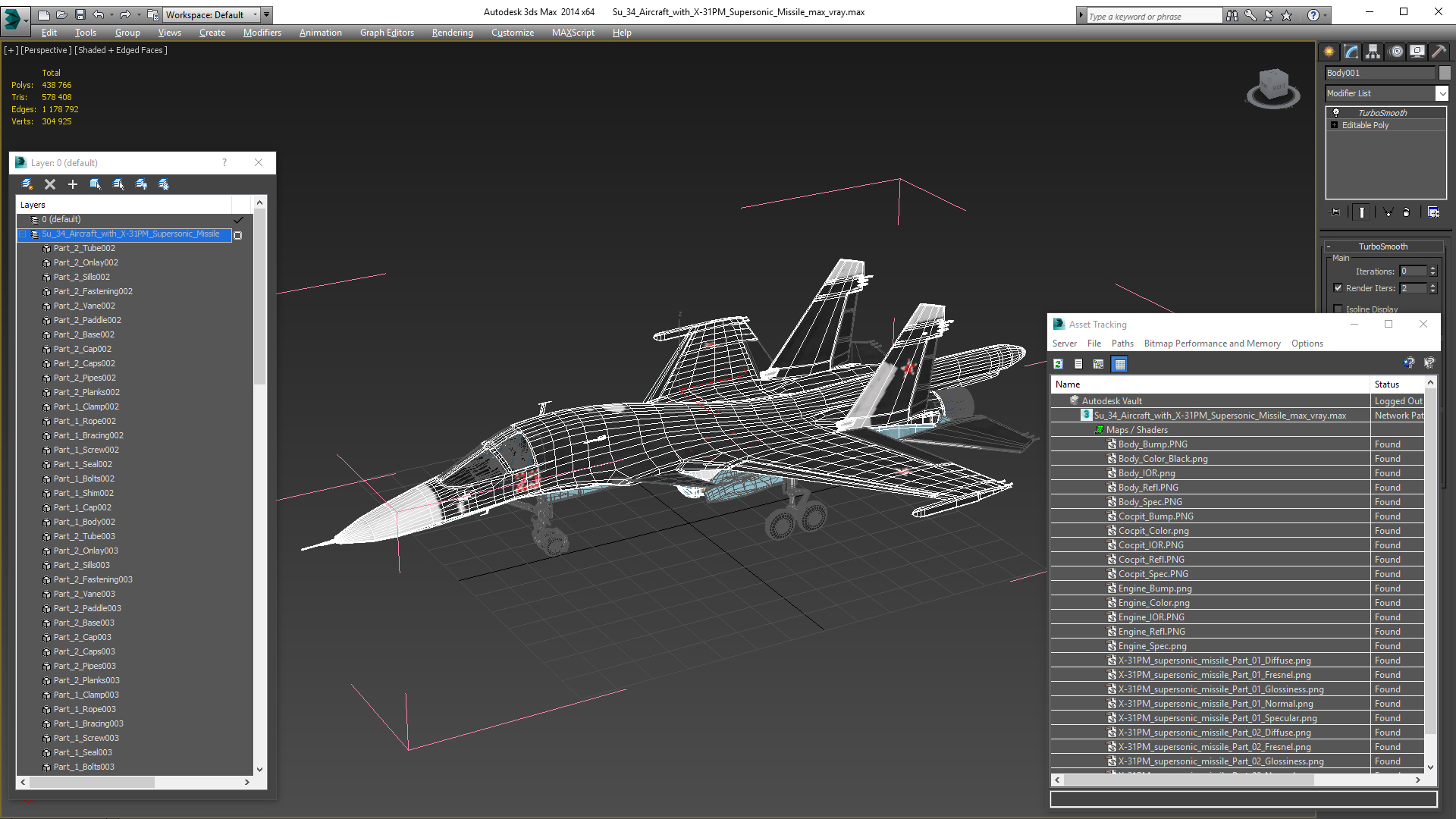Click [Shaded + Edged Faces] viewport label
This screenshot has width=1456, height=819.
pos(121,50)
